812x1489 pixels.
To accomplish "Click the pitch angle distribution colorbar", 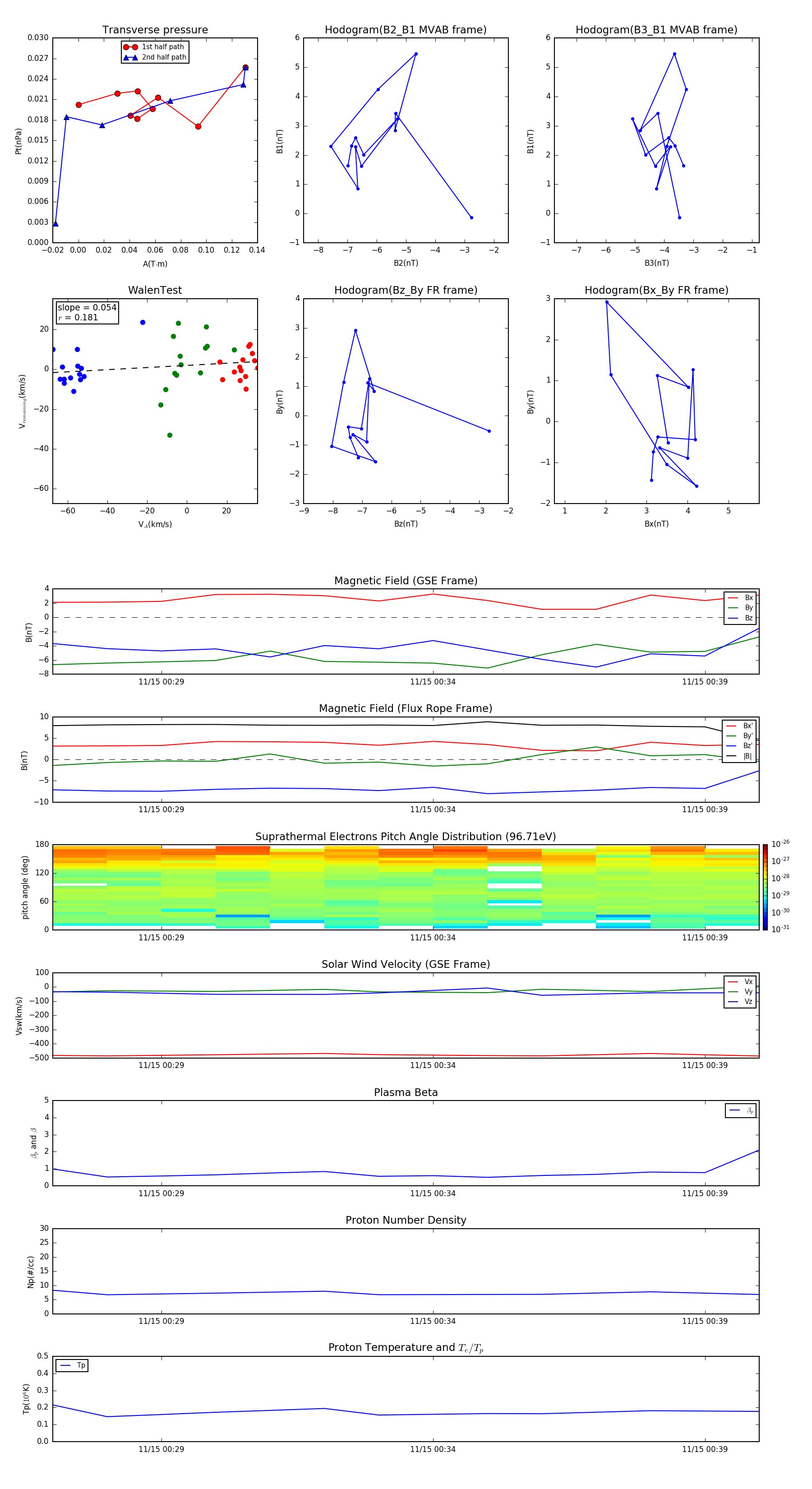I will click(765, 887).
